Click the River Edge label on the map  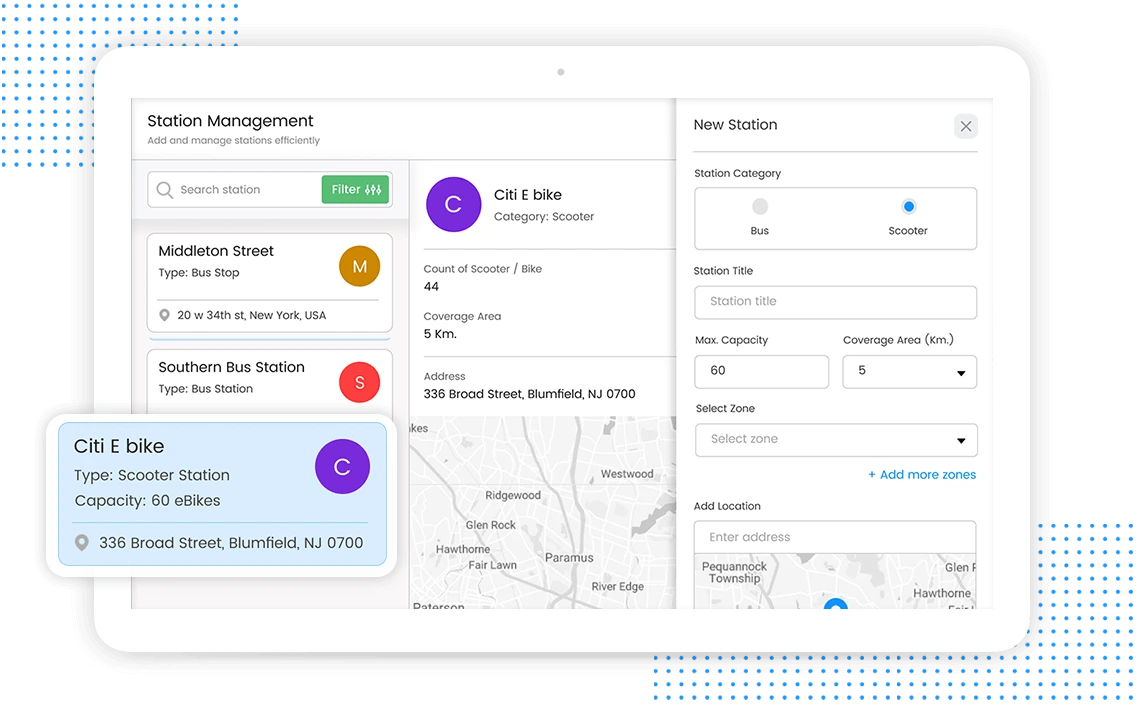point(618,587)
